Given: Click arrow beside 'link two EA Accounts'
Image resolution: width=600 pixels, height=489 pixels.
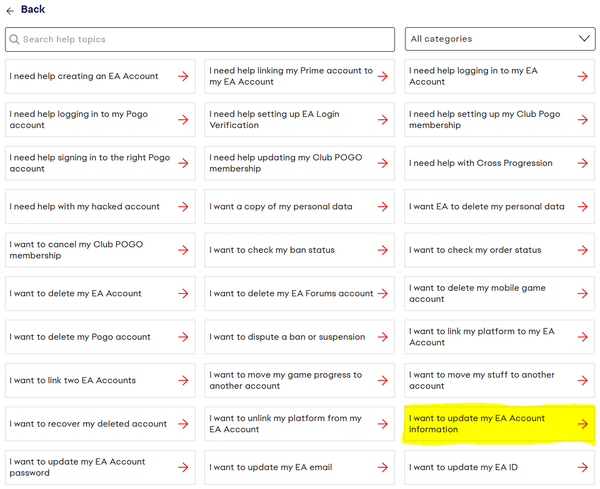Looking at the screenshot, I should (183, 380).
